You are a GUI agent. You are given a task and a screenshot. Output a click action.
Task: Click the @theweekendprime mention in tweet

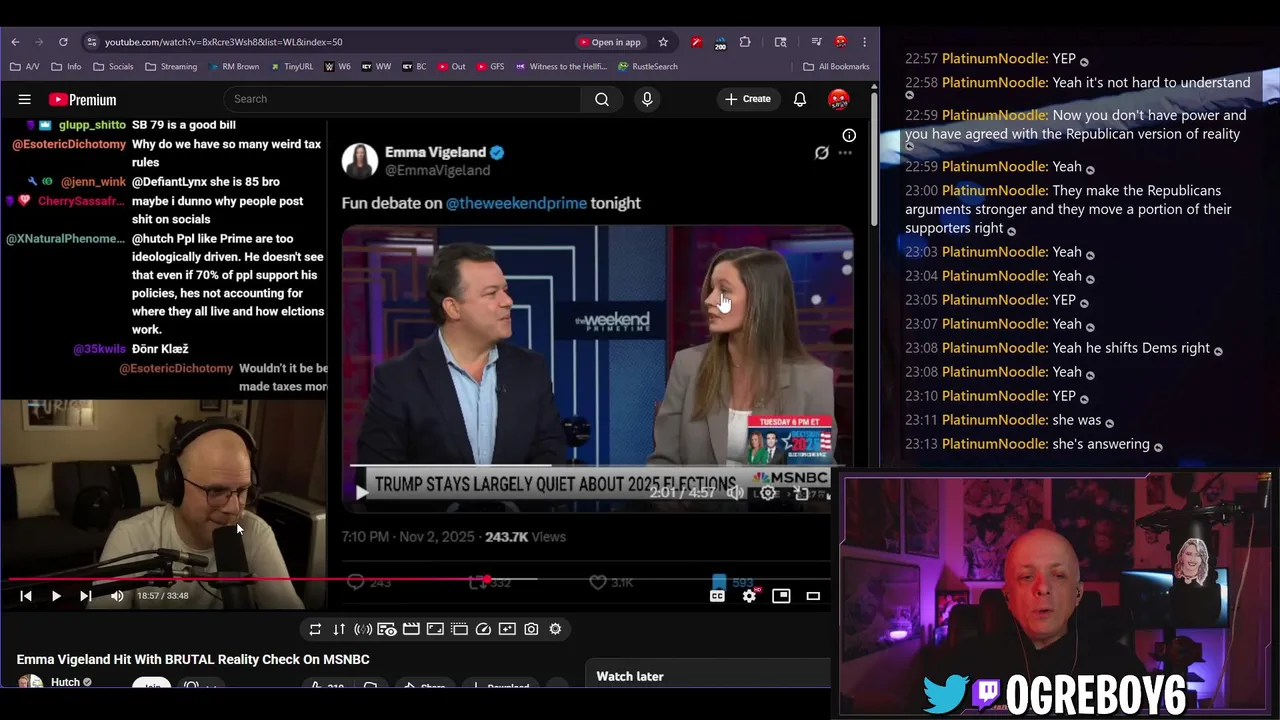point(516,203)
